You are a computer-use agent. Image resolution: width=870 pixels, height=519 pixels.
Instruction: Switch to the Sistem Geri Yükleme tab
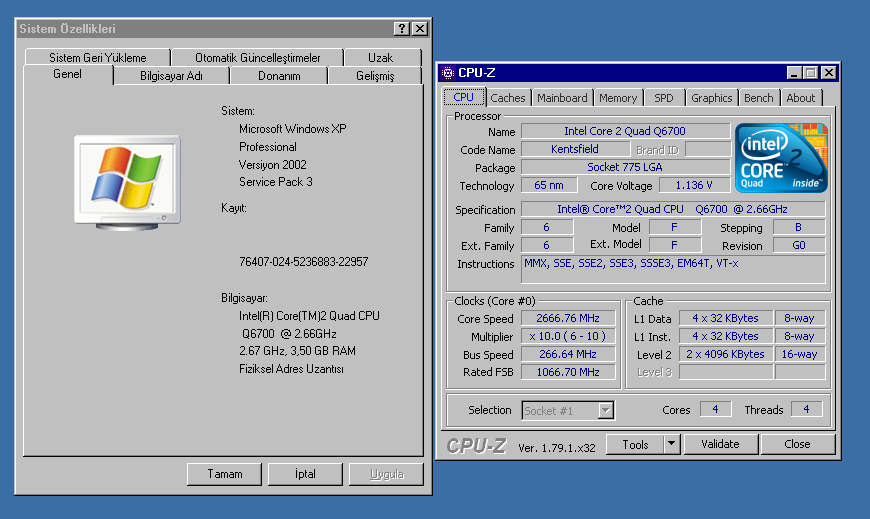pyautogui.click(x=98, y=58)
